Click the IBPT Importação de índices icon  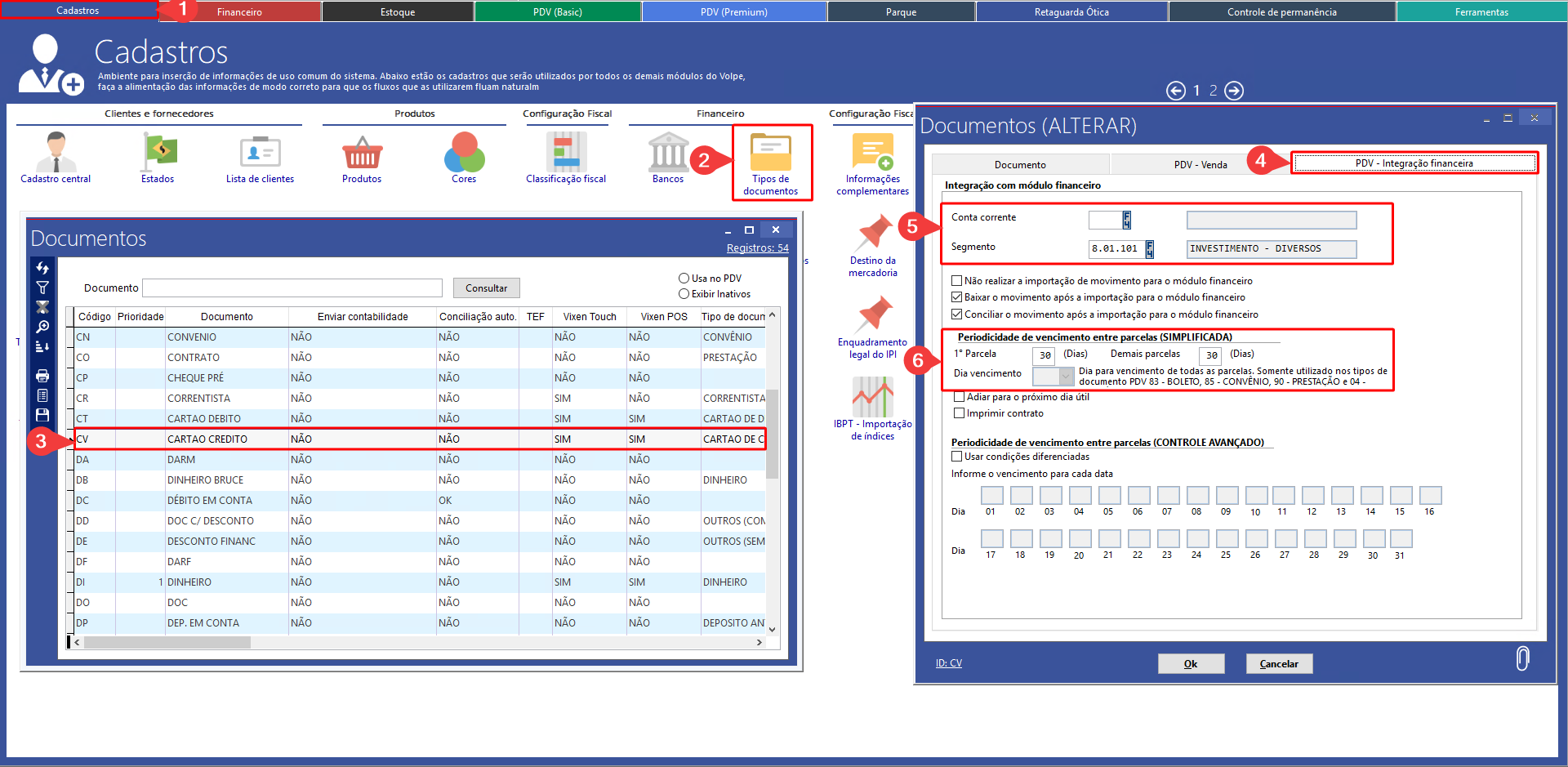872,397
